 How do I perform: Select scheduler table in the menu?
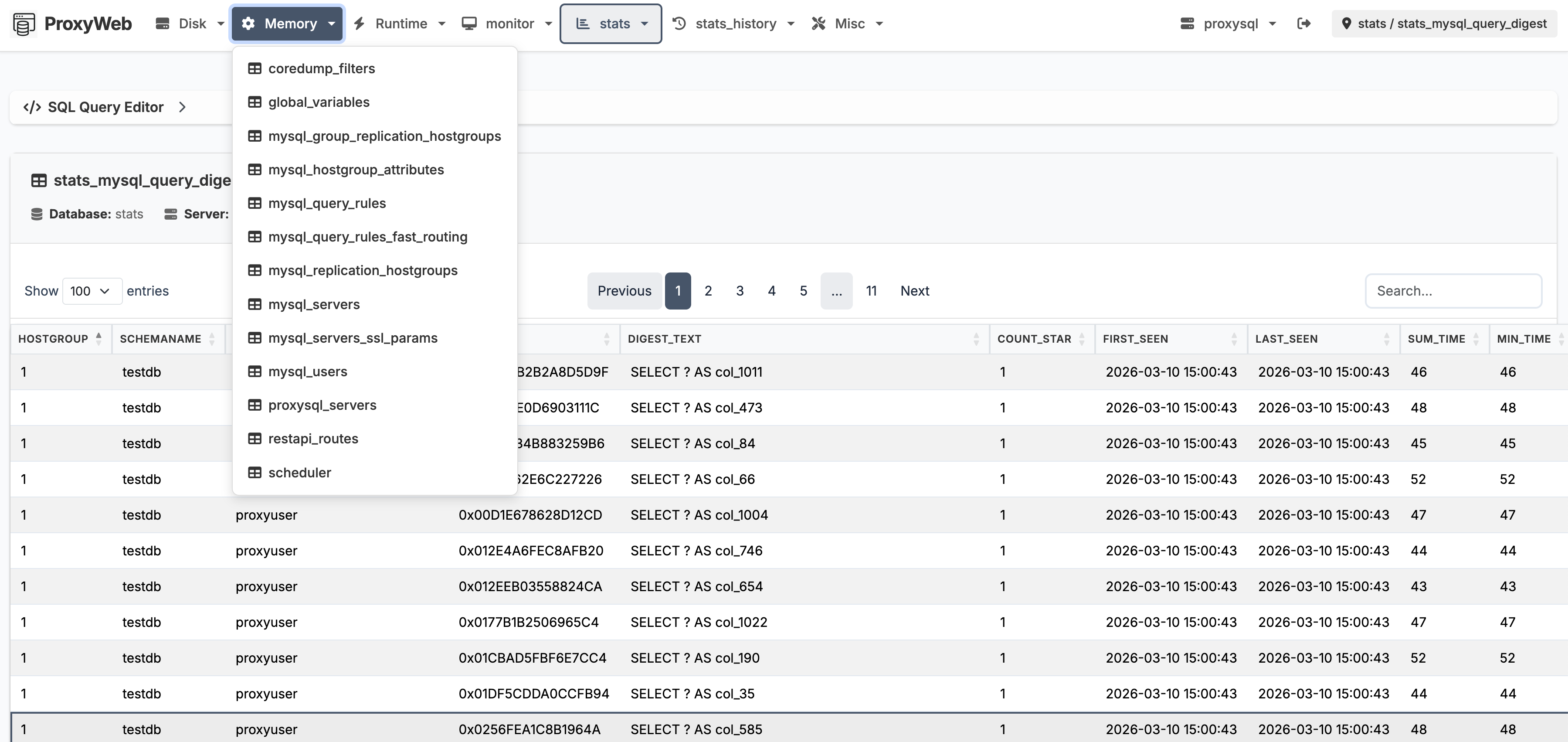299,472
